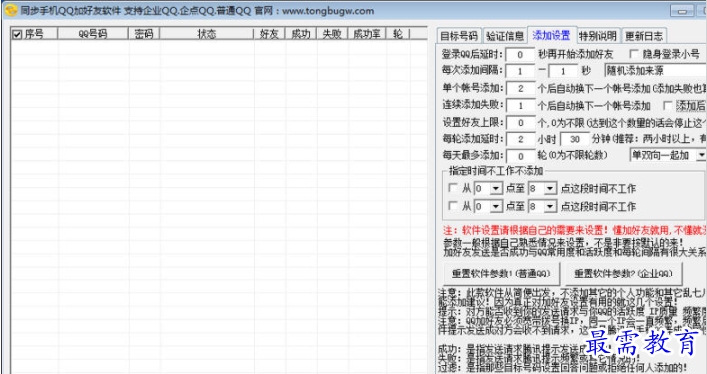Check the first 从…点至 time-range checkbox

point(453,188)
